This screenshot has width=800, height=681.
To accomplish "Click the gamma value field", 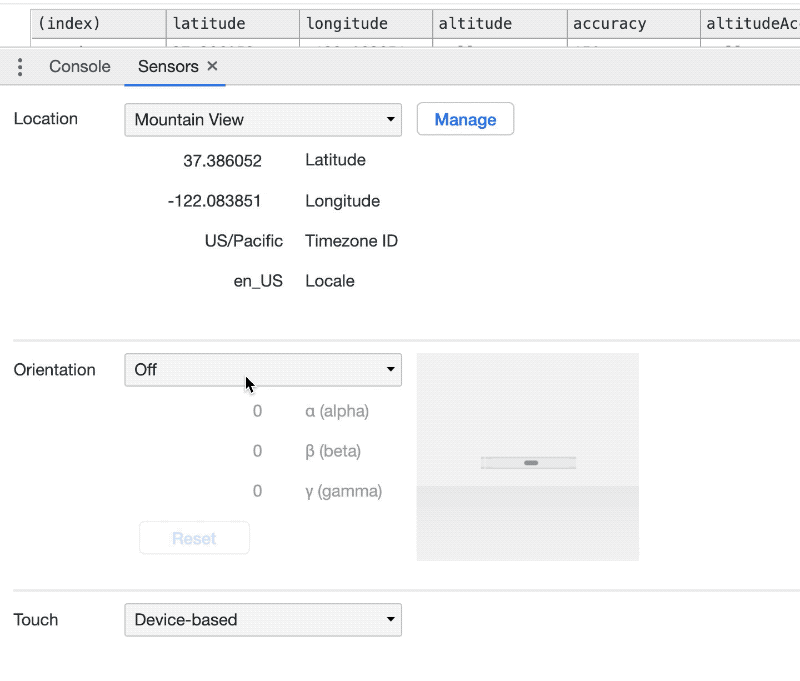I will point(257,491).
